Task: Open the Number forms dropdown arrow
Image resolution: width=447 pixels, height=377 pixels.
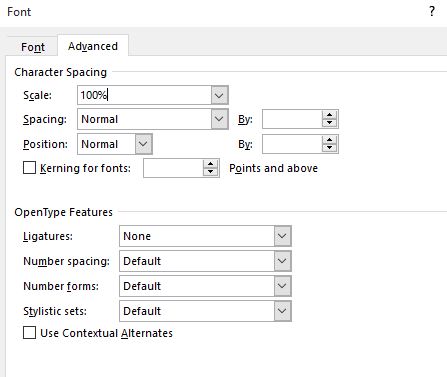Action: pyautogui.click(x=282, y=286)
